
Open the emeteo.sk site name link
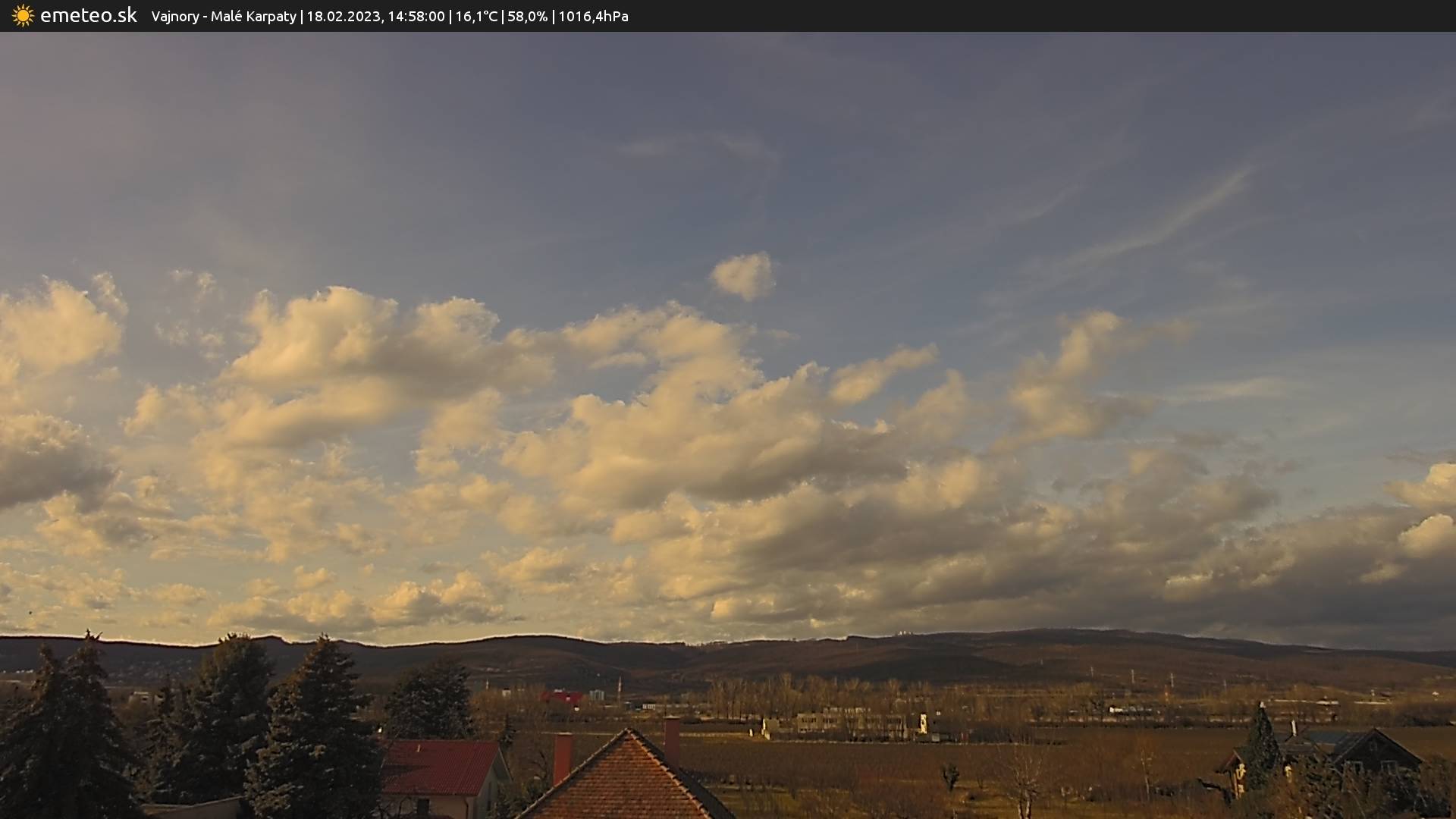tap(88, 16)
